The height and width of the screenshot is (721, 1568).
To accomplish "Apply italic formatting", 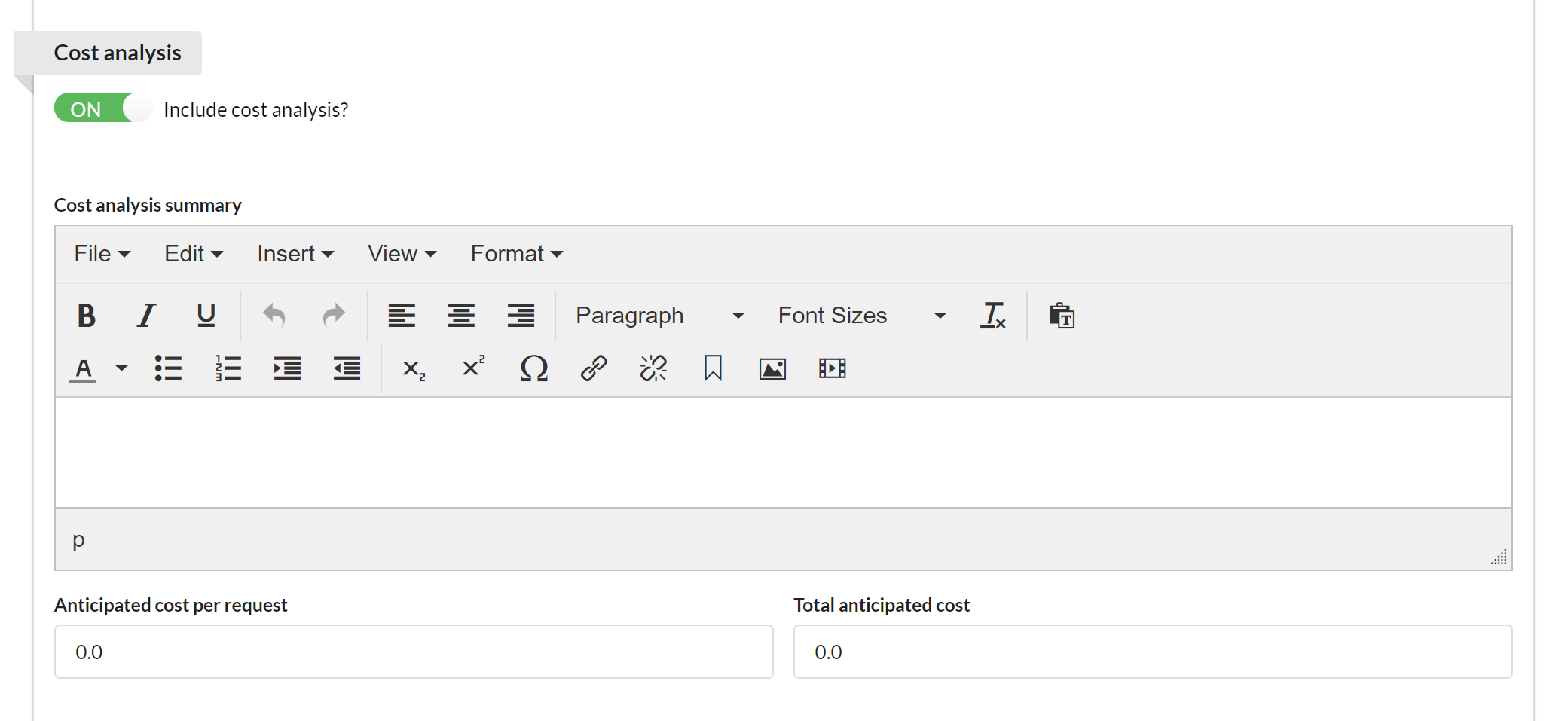I will tap(146, 316).
